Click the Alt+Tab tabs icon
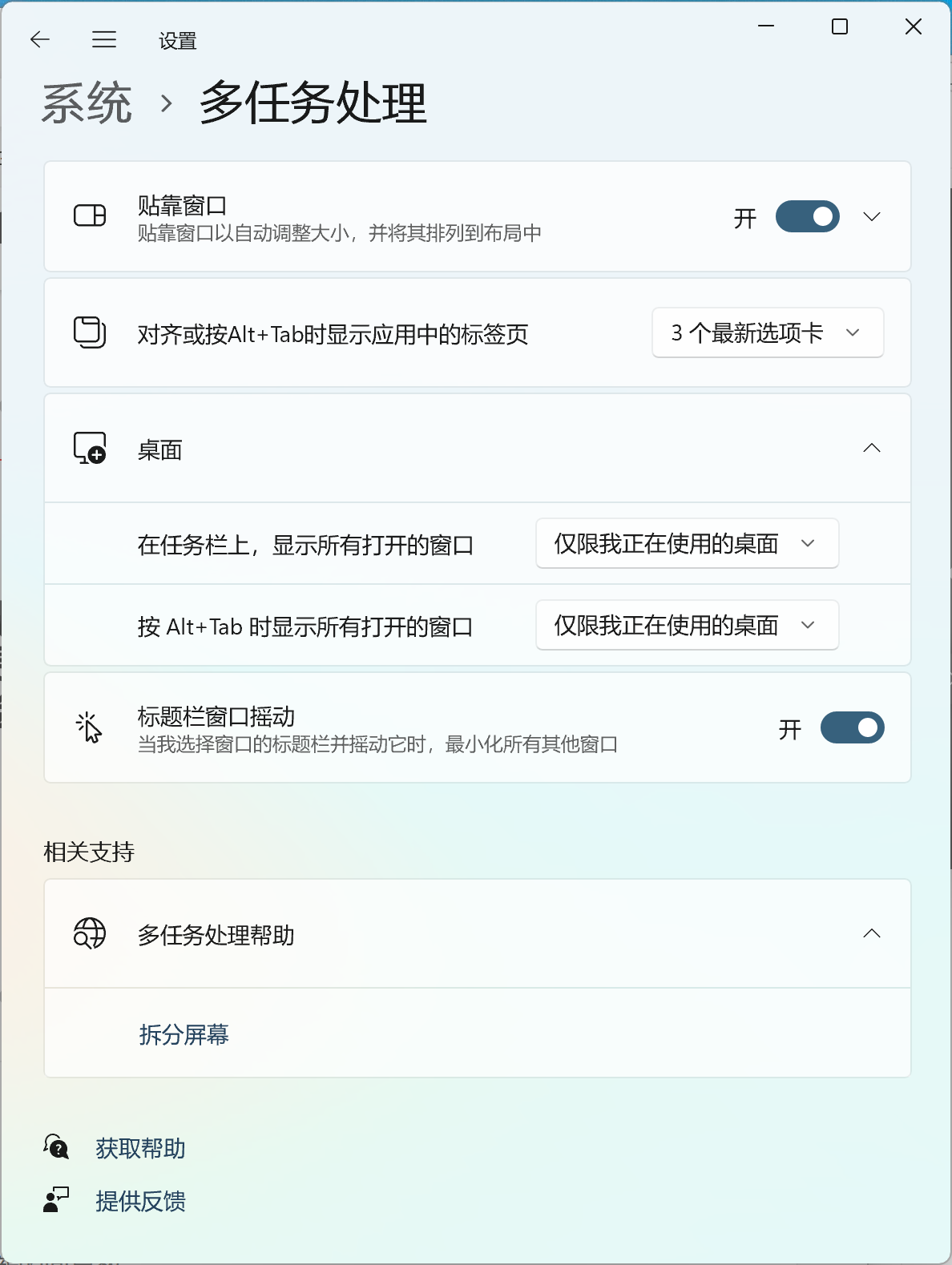 (90, 332)
